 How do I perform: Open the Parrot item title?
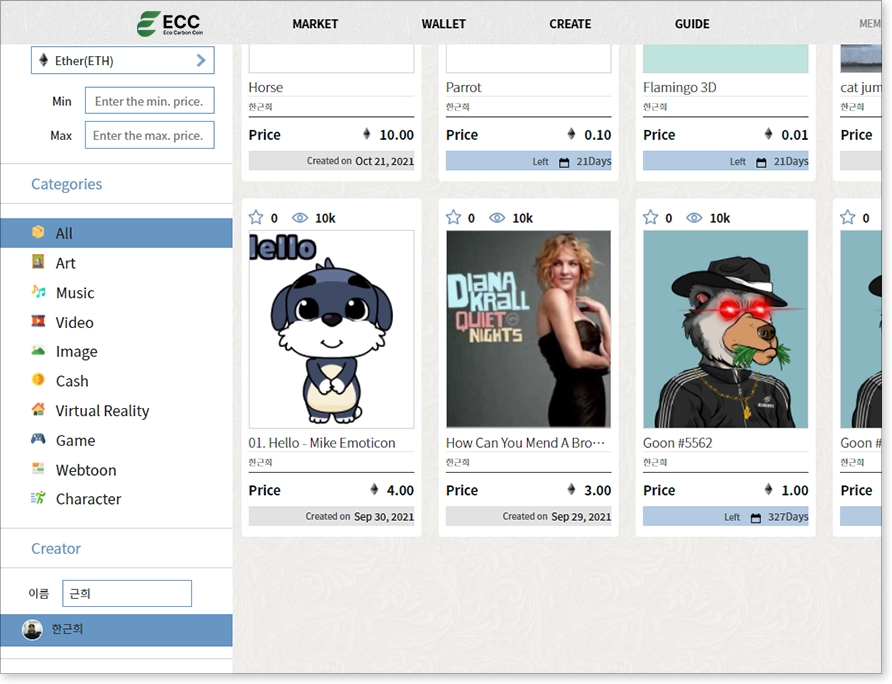464,87
